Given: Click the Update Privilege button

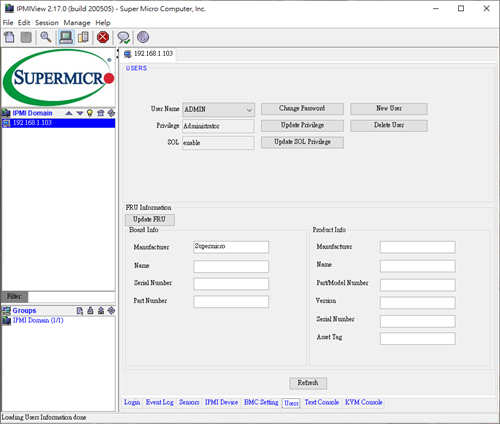Looking at the screenshot, I should pyautogui.click(x=302, y=125).
